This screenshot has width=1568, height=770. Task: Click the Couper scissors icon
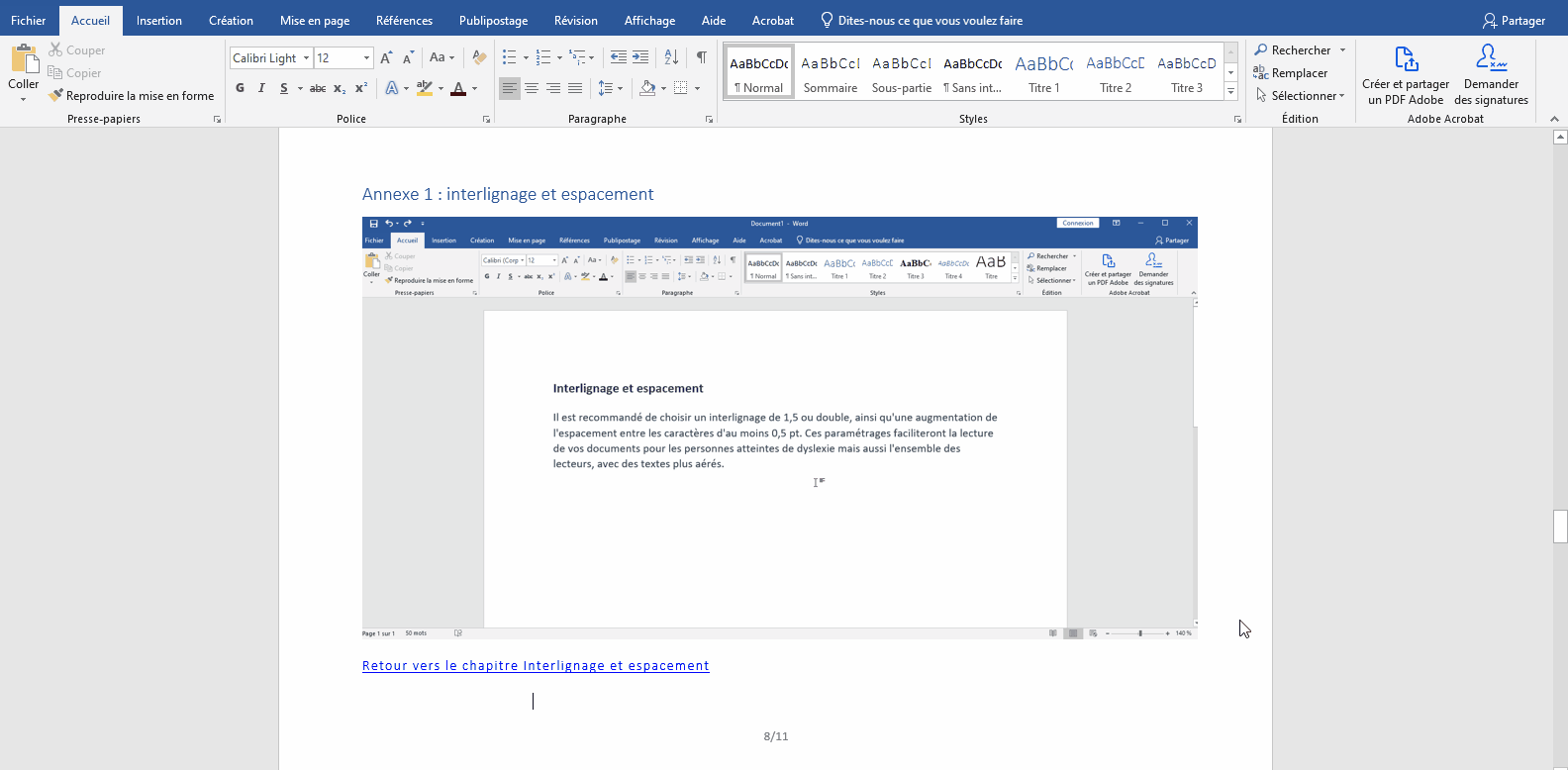click(55, 49)
